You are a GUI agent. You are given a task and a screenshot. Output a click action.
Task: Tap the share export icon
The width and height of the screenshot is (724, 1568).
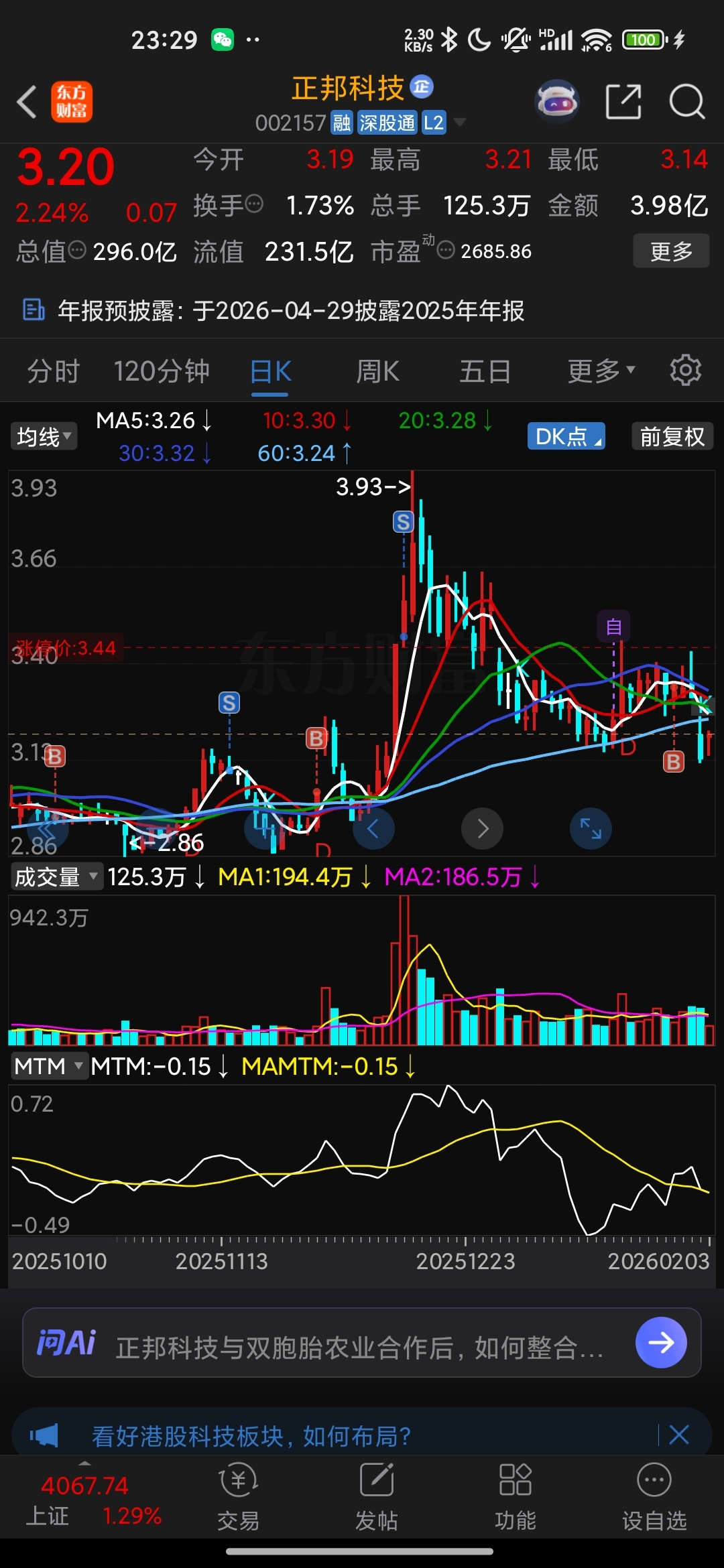point(623,102)
